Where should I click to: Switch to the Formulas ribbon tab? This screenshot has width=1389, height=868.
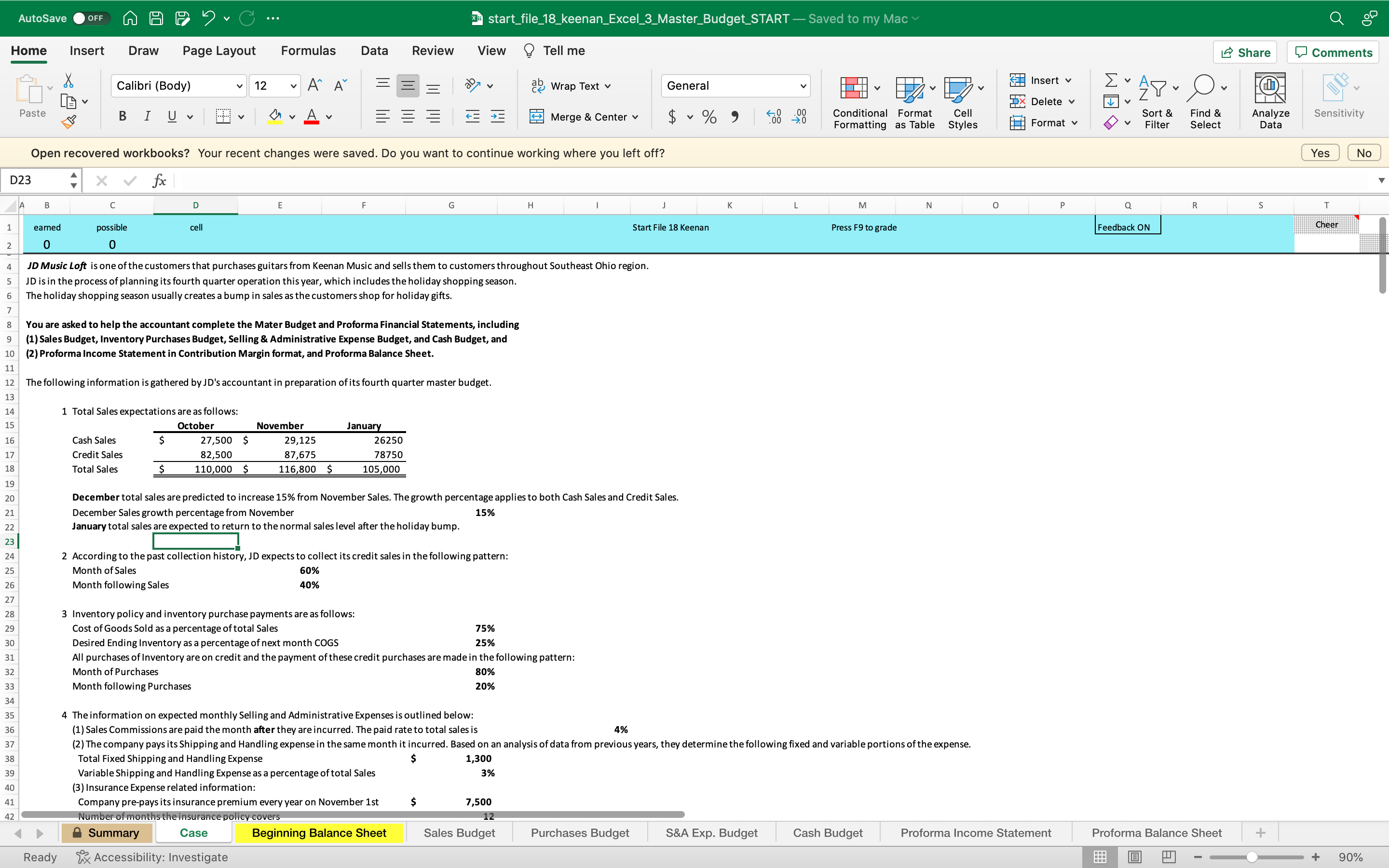[308, 51]
